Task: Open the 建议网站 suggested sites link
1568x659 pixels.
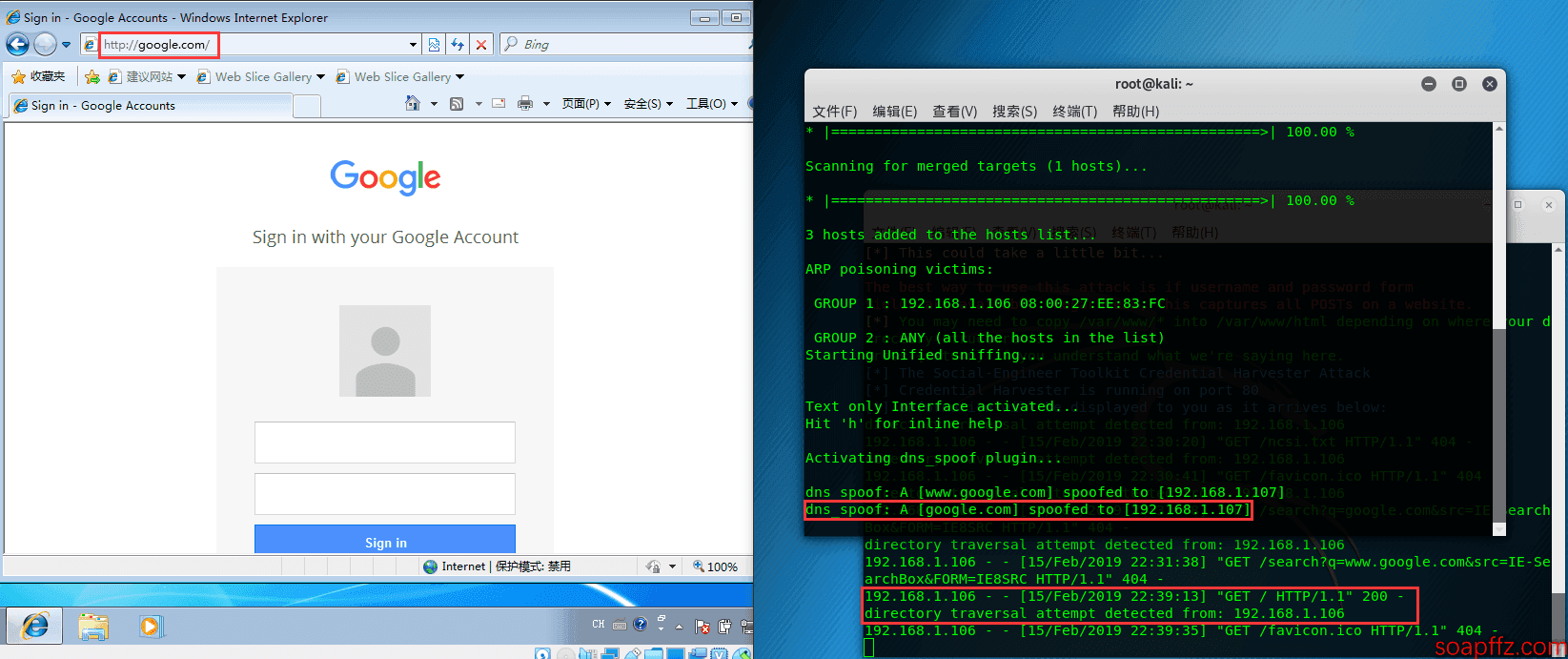Action: point(141,76)
